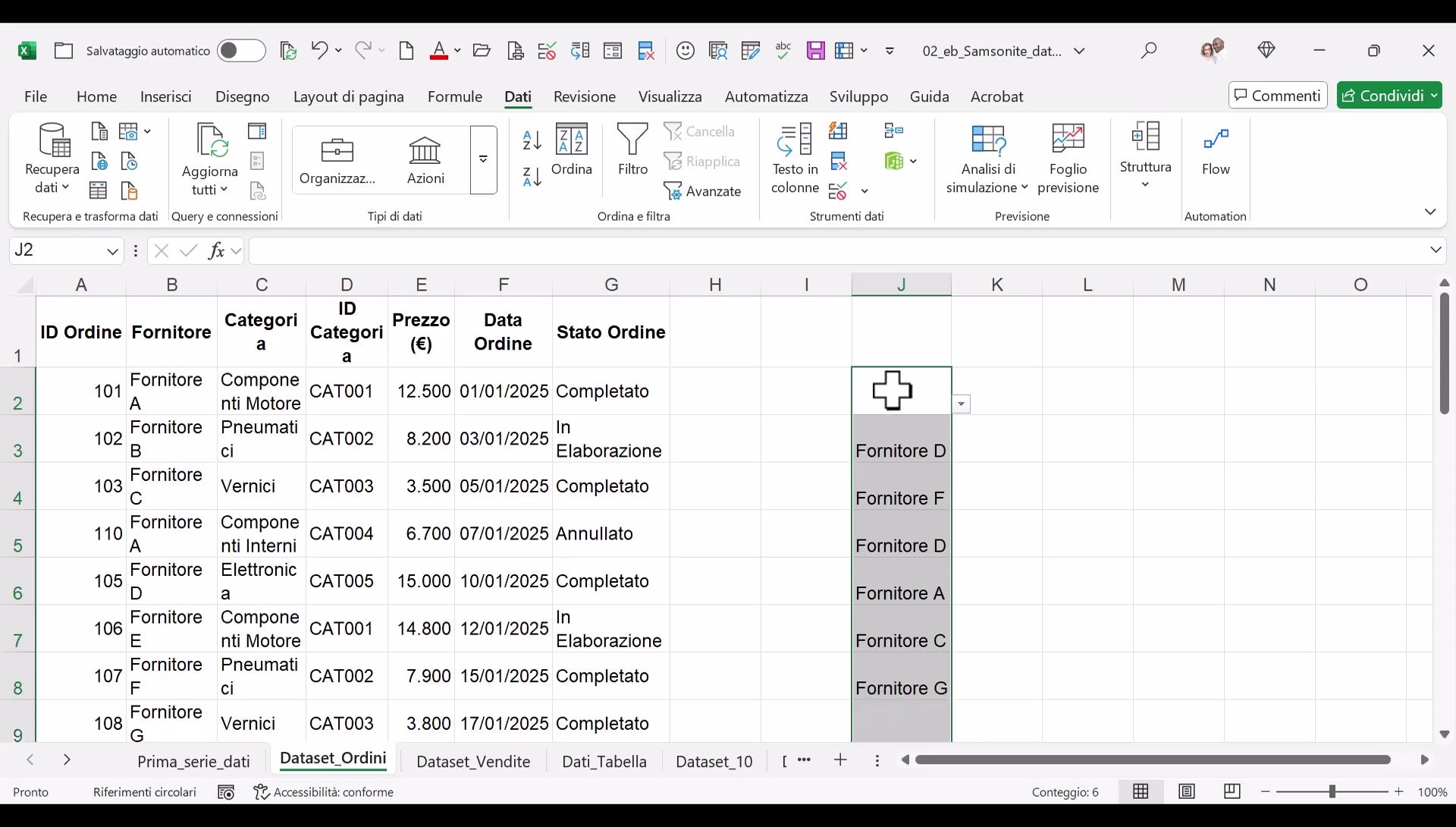Open the File menu
This screenshot has height=827, width=1456.
click(x=36, y=96)
